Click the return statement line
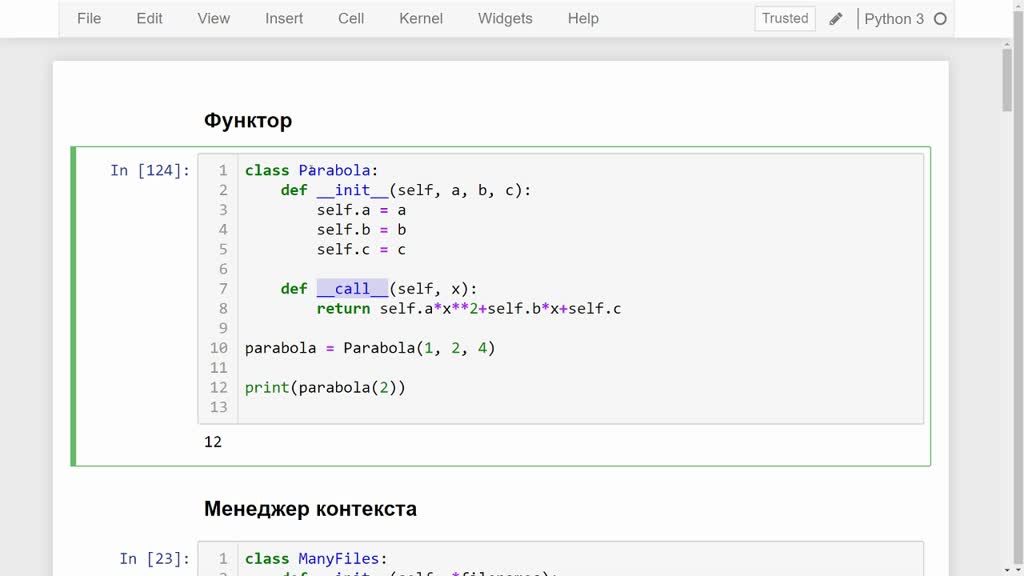Image resolution: width=1024 pixels, height=576 pixels. click(x=469, y=308)
